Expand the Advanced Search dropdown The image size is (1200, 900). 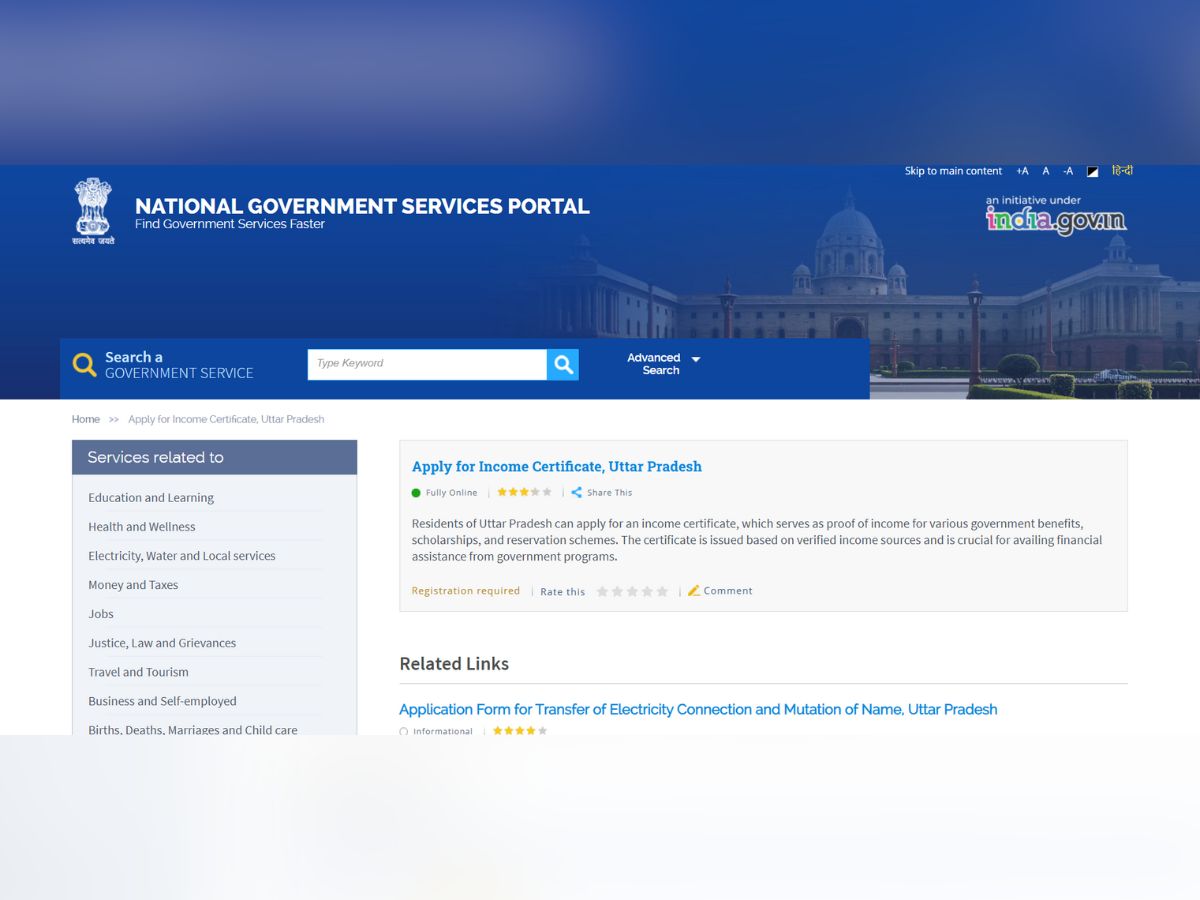[695, 358]
